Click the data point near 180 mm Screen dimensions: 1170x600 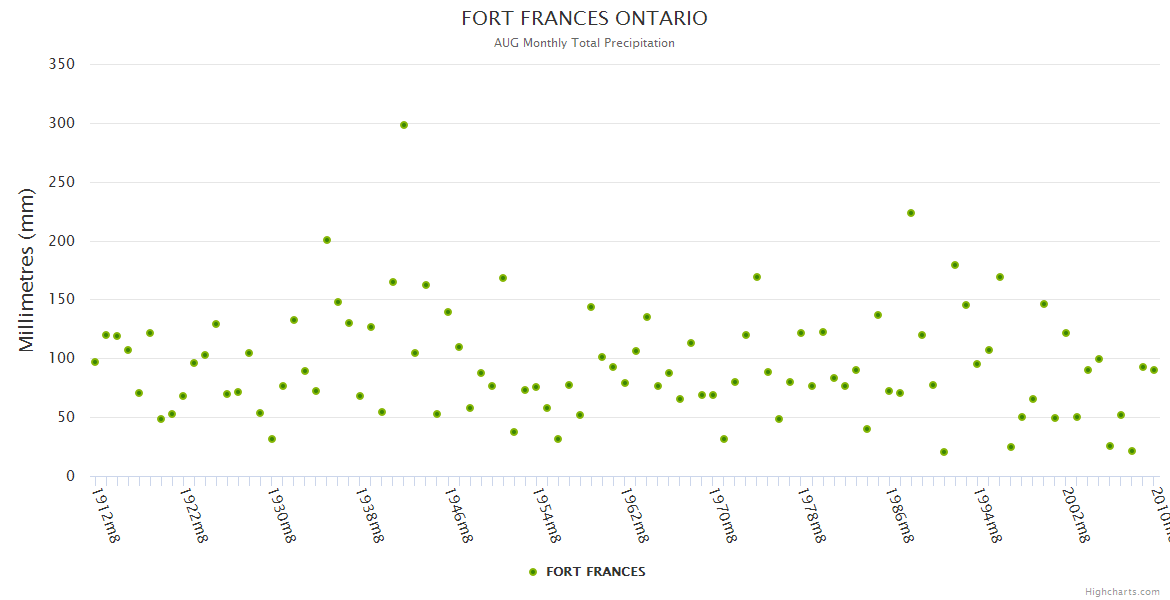pos(955,265)
